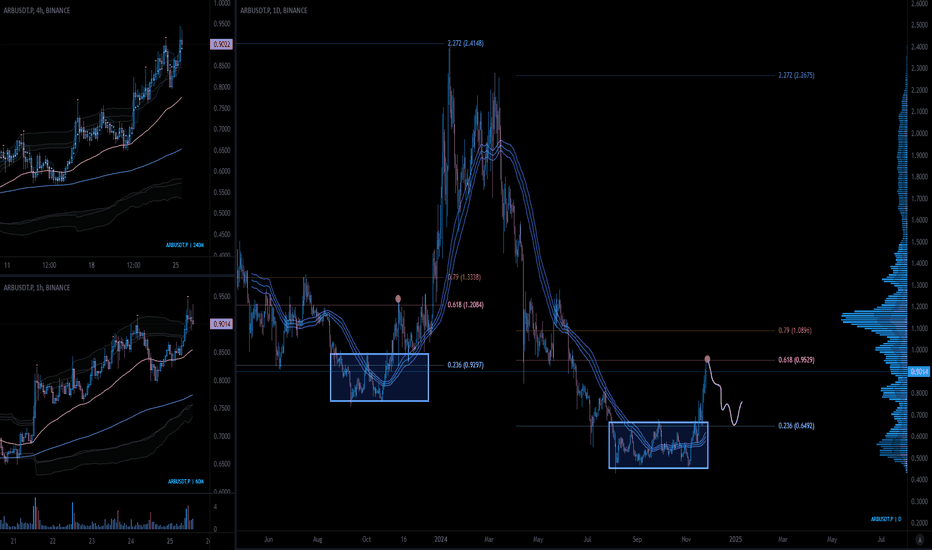Click the blue 0.9014 price tag on daily axis
Viewport: 932px width, 550px height.
[919, 372]
